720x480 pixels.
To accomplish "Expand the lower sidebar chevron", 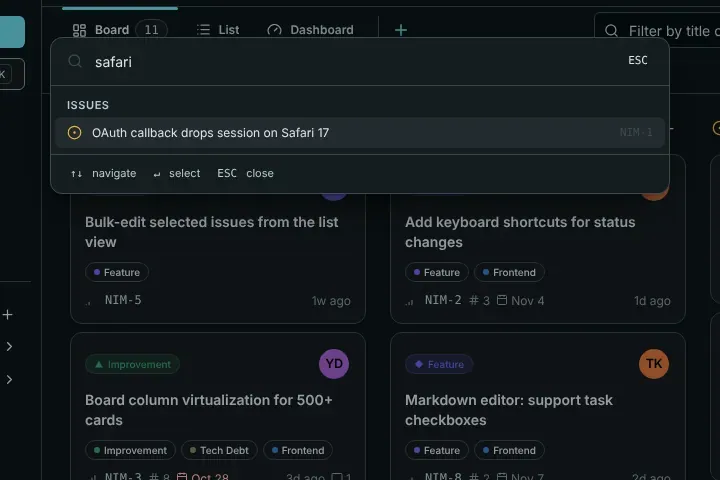I will [9, 379].
